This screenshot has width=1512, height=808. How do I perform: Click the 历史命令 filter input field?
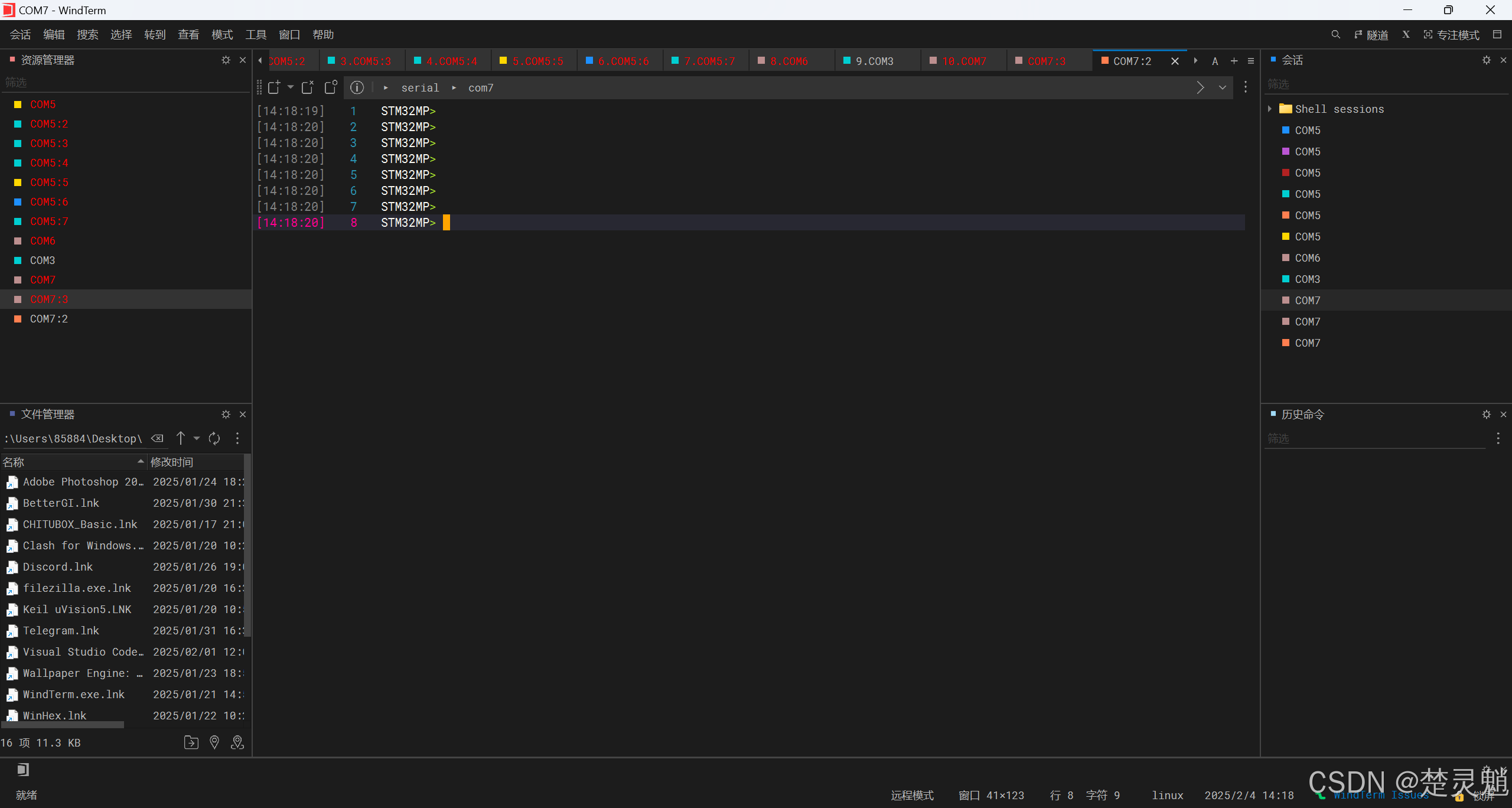(x=1374, y=438)
